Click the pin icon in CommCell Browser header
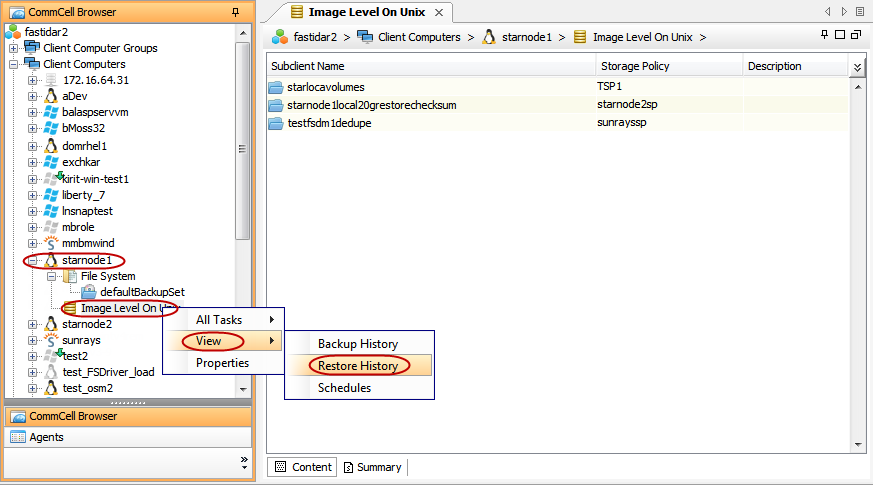Screen dimensions: 873x485 click(235, 12)
